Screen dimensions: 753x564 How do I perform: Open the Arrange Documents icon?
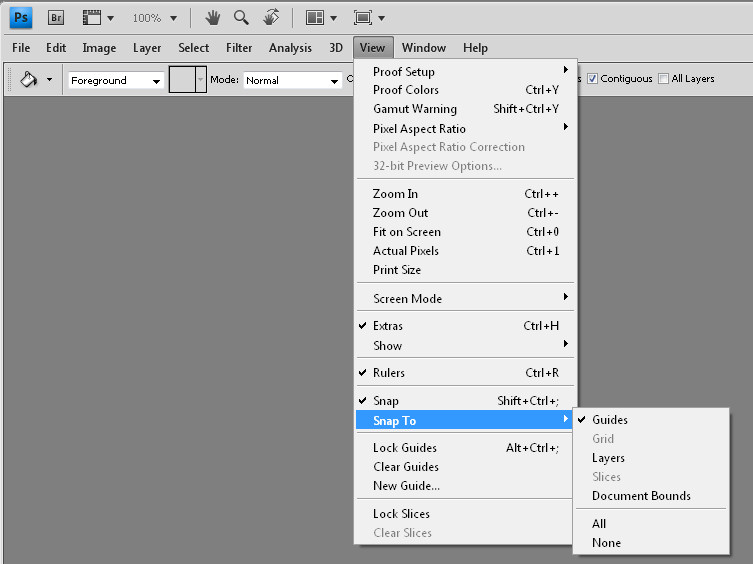click(315, 18)
